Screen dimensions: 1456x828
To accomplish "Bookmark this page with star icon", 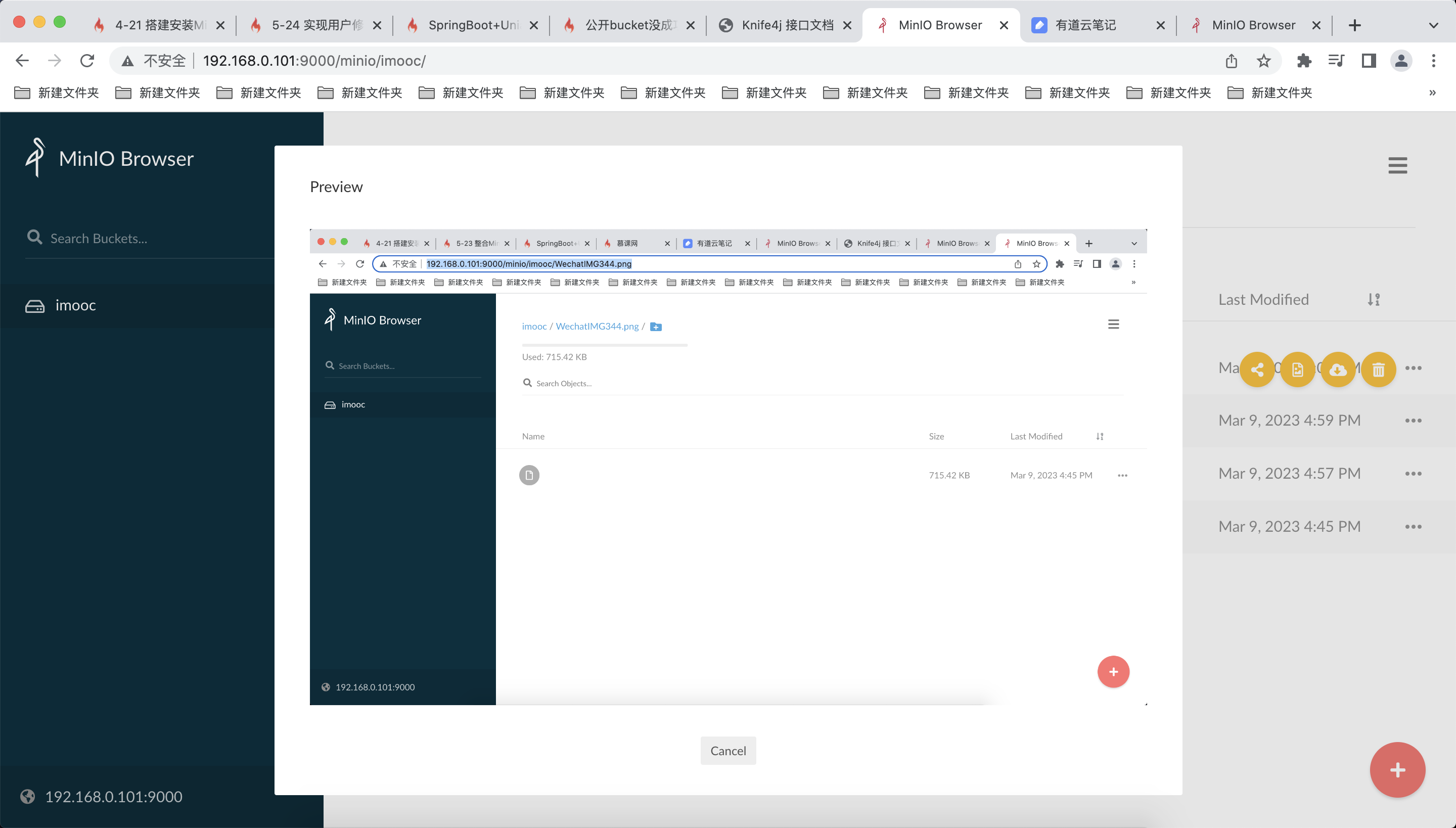I will pos(1263,61).
